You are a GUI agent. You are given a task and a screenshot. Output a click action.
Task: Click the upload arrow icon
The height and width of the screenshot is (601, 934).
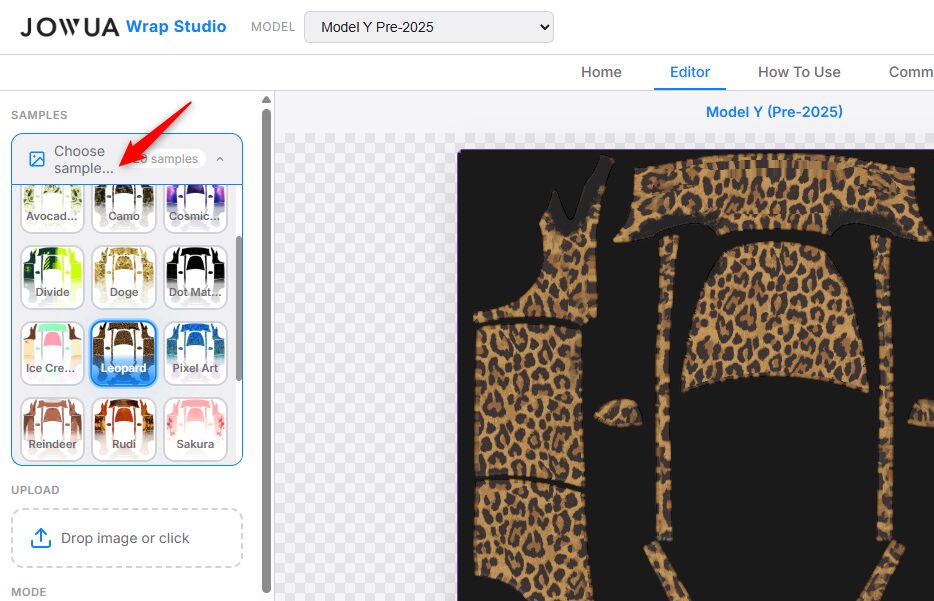pyautogui.click(x=41, y=538)
